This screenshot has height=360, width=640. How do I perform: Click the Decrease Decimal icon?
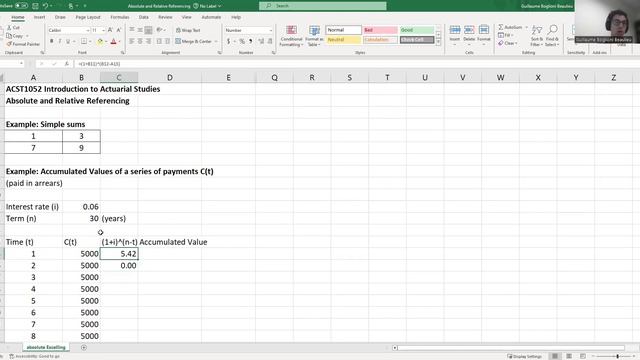click(270, 41)
